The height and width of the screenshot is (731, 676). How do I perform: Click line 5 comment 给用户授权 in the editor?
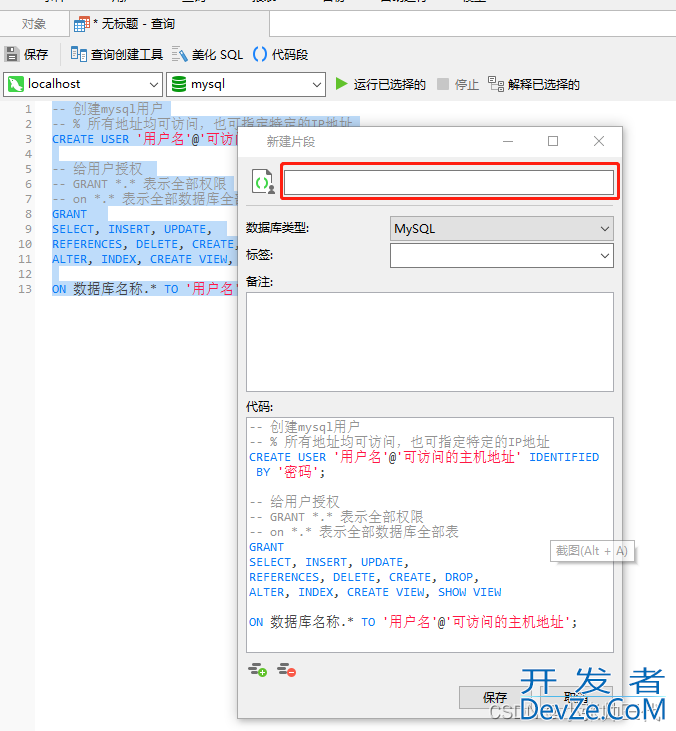click(x=97, y=169)
